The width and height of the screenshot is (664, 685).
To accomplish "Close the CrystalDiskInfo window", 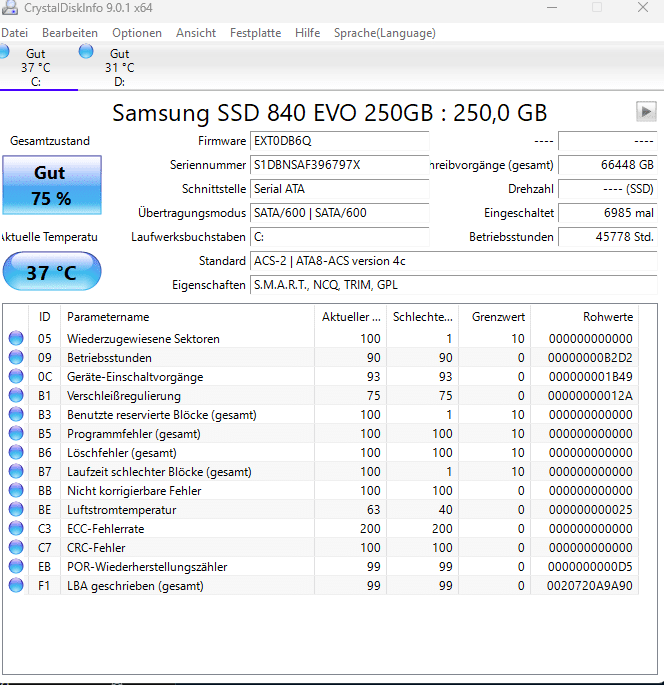I will click(643, 7).
